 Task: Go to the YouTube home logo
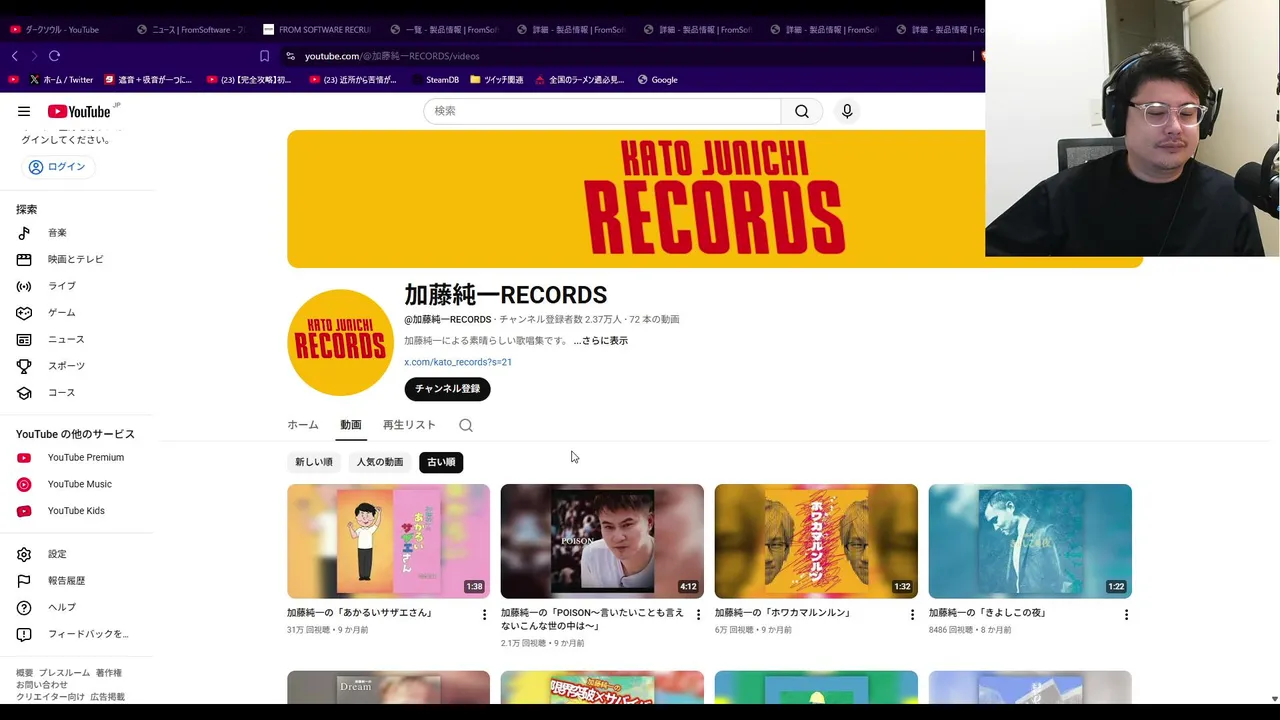tap(79, 111)
